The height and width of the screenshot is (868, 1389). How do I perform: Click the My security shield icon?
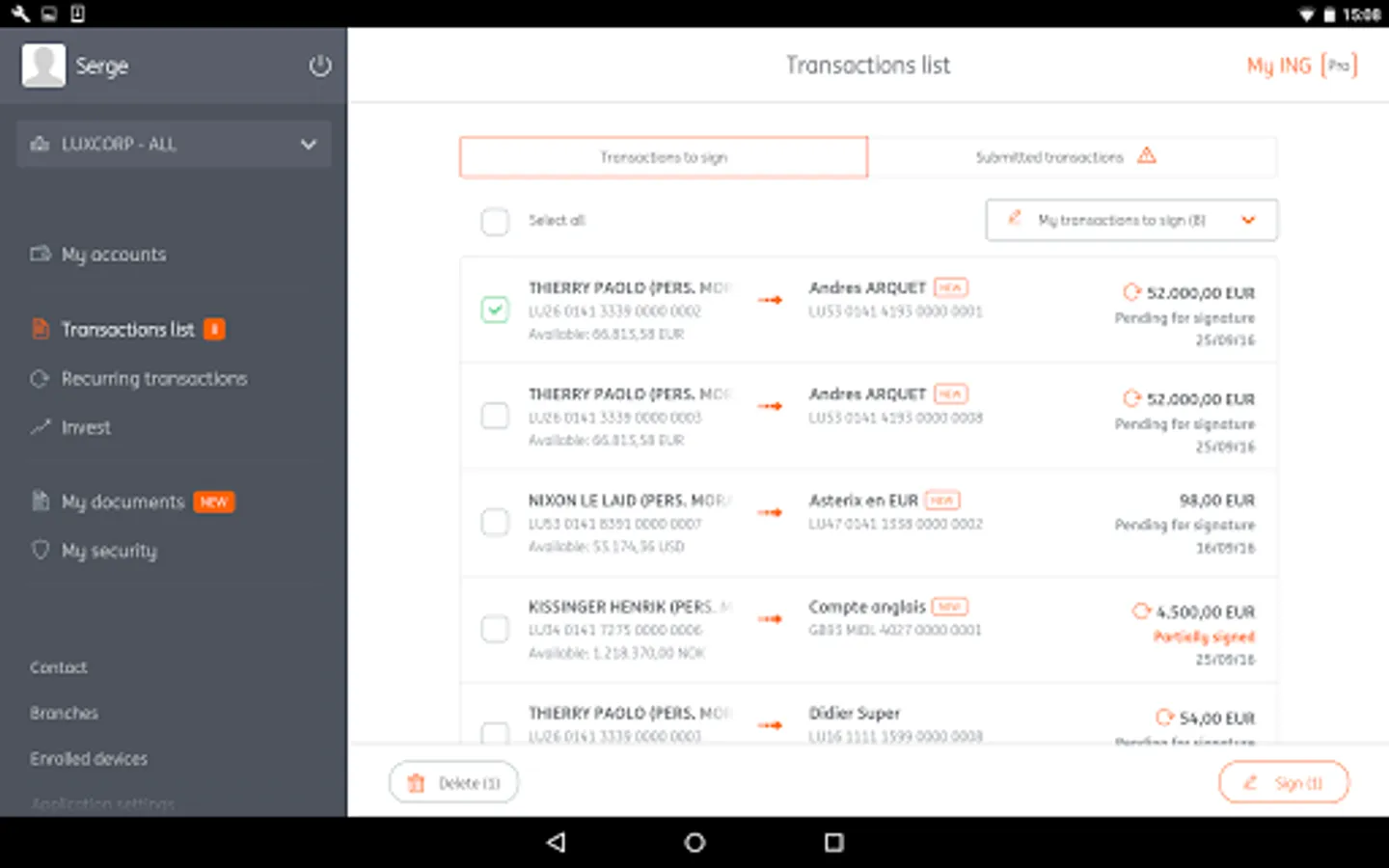[x=40, y=550]
